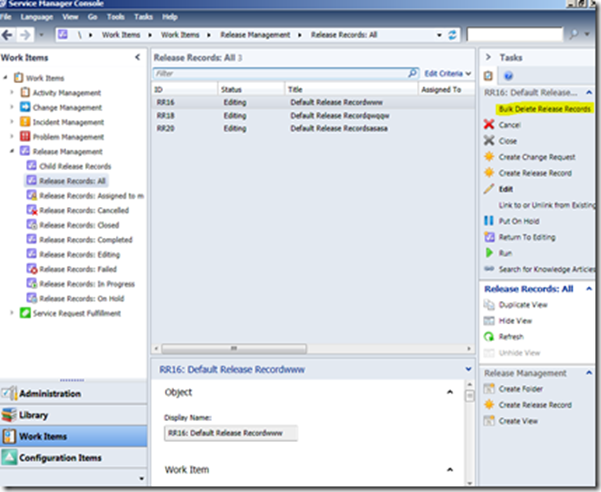Click the help question mark icon
This screenshot has height=492, width=601.
508,76
